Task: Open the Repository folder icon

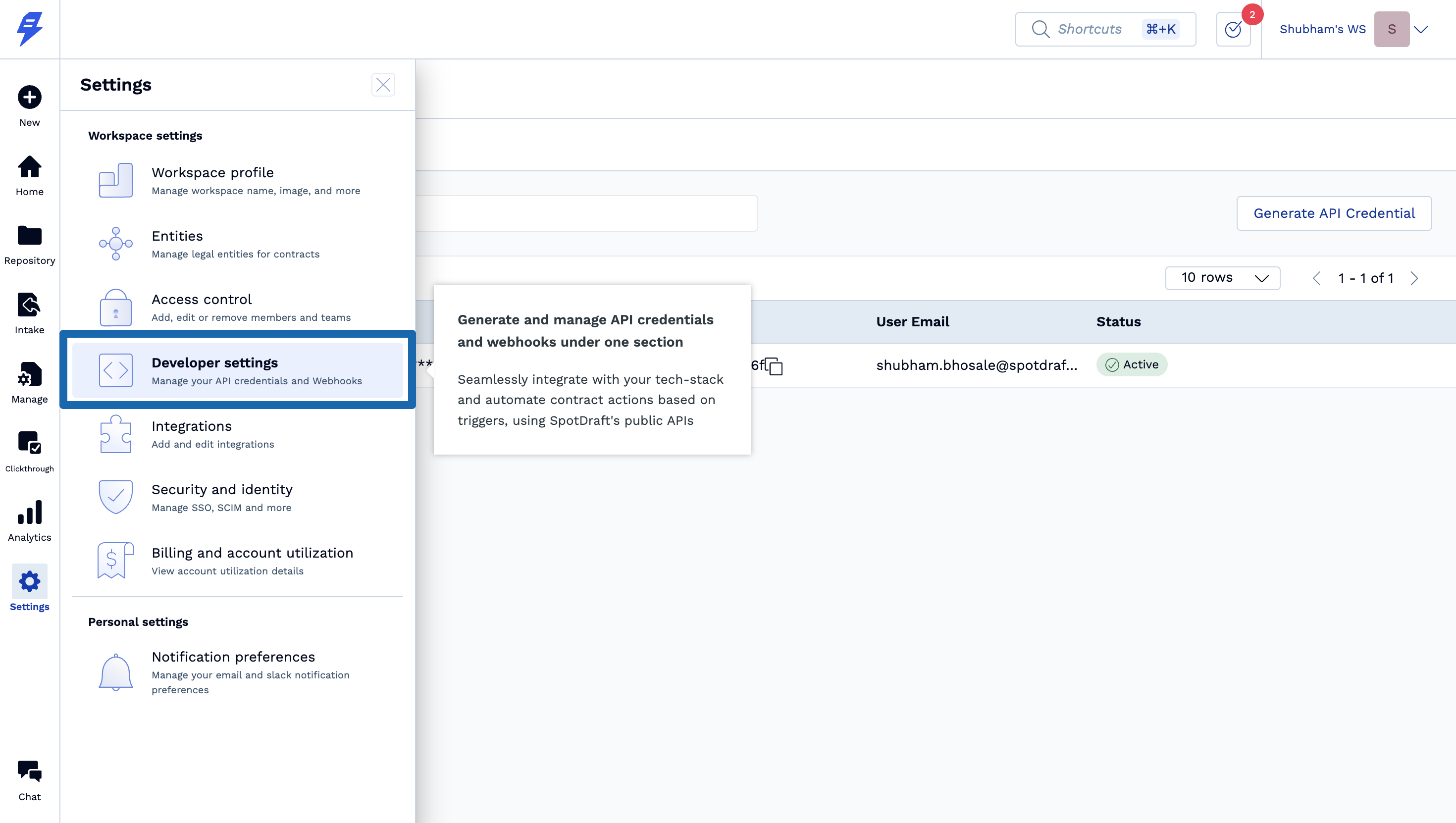Action: click(x=29, y=236)
